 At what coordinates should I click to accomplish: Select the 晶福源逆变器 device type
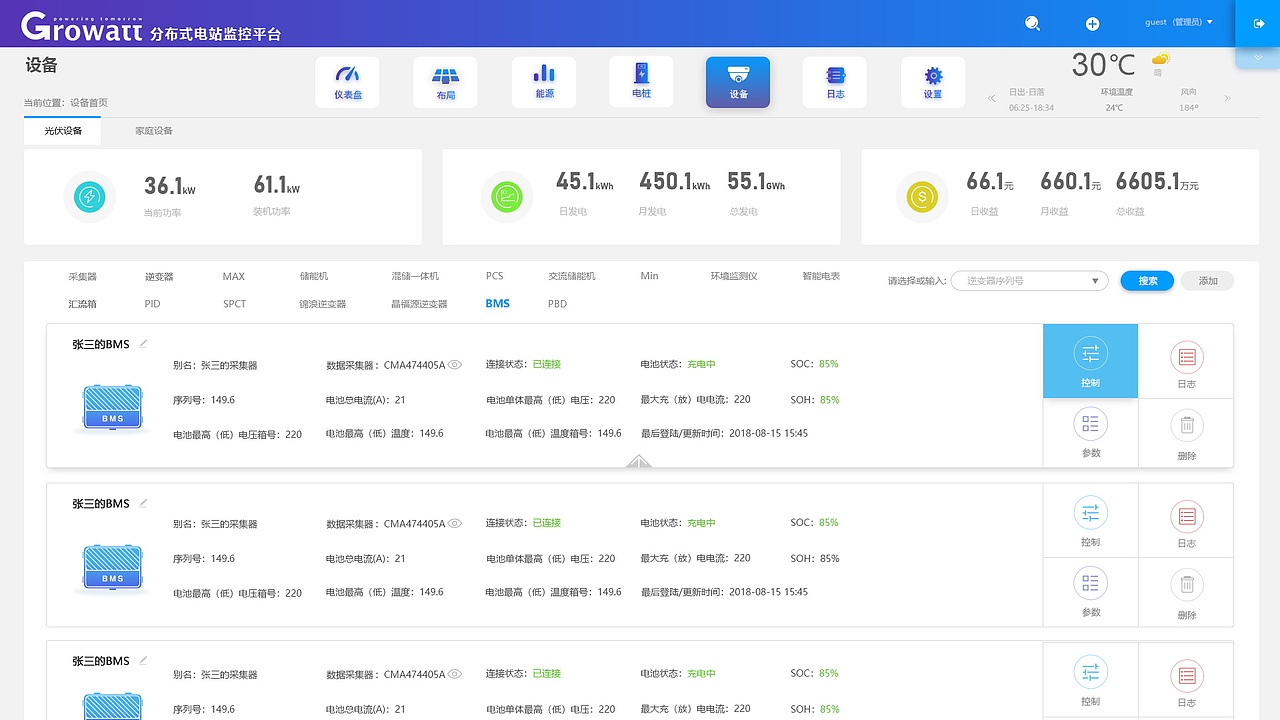pos(419,304)
